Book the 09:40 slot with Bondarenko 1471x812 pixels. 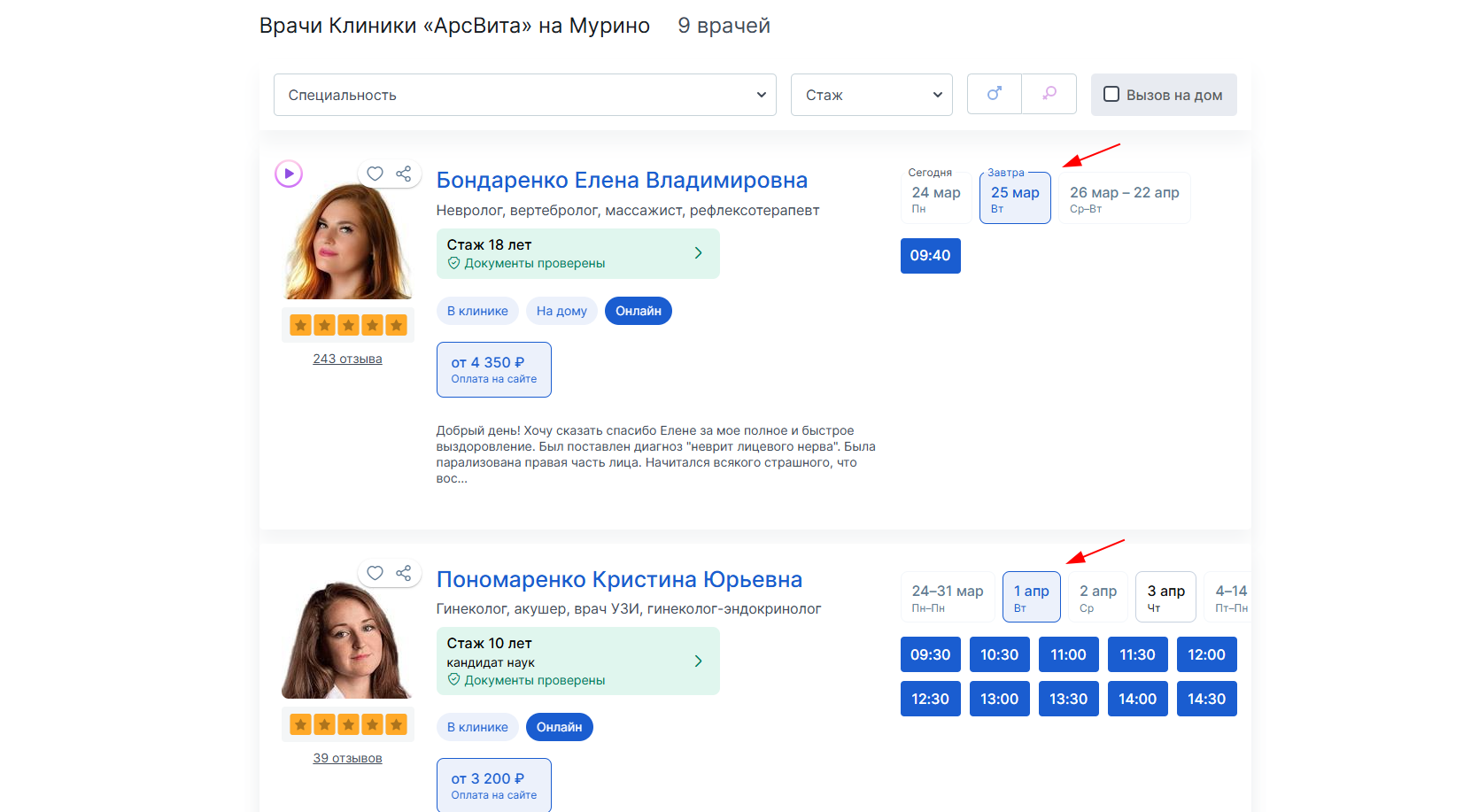[931, 256]
